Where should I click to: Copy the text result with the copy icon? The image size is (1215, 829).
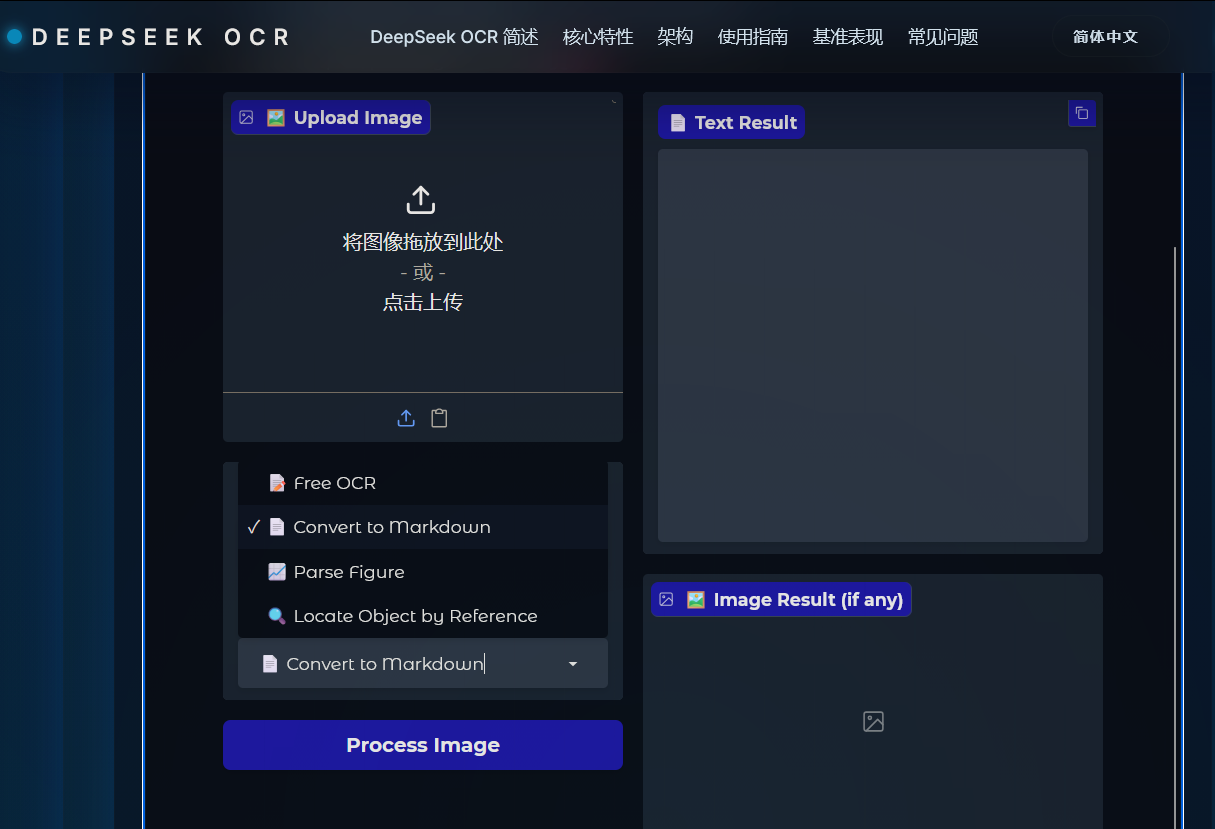pyautogui.click(x=1081, y=113)
